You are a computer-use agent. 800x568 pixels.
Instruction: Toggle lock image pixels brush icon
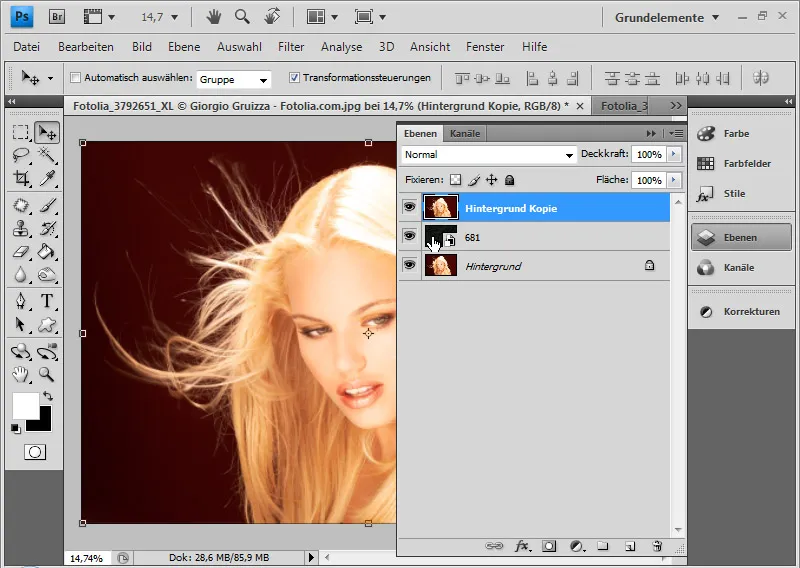coord(474,180)
